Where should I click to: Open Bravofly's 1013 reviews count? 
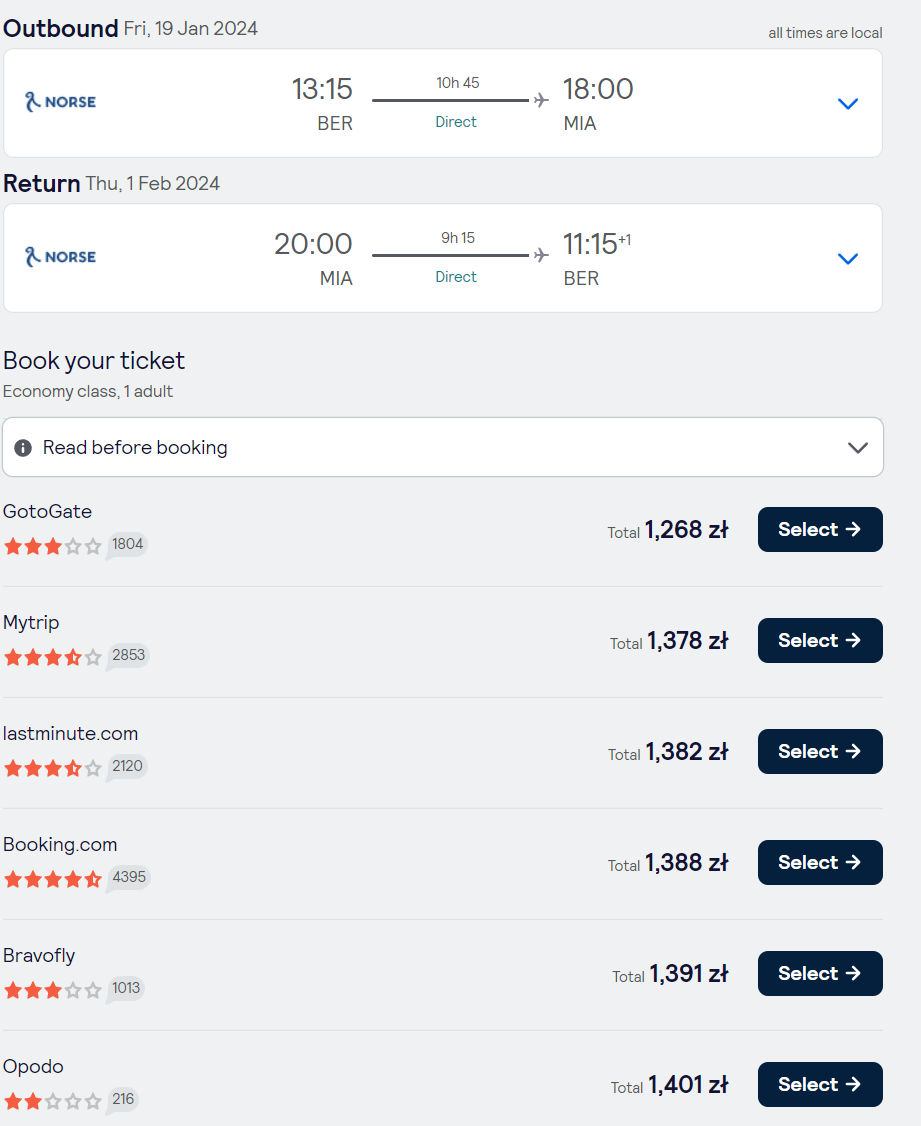click(x=126, y=988)
